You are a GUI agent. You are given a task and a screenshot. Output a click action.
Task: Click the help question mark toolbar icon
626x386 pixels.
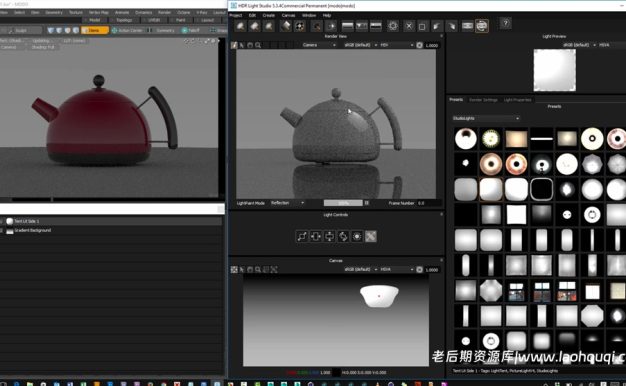505,24
